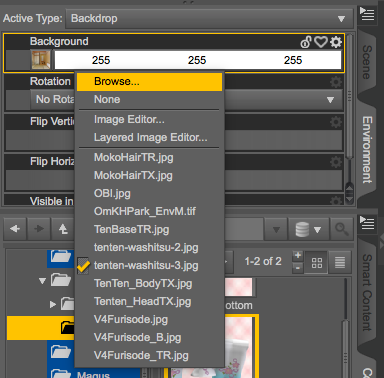Click the Background property settings gear icon
384x378 pixels.
(336, 42)
